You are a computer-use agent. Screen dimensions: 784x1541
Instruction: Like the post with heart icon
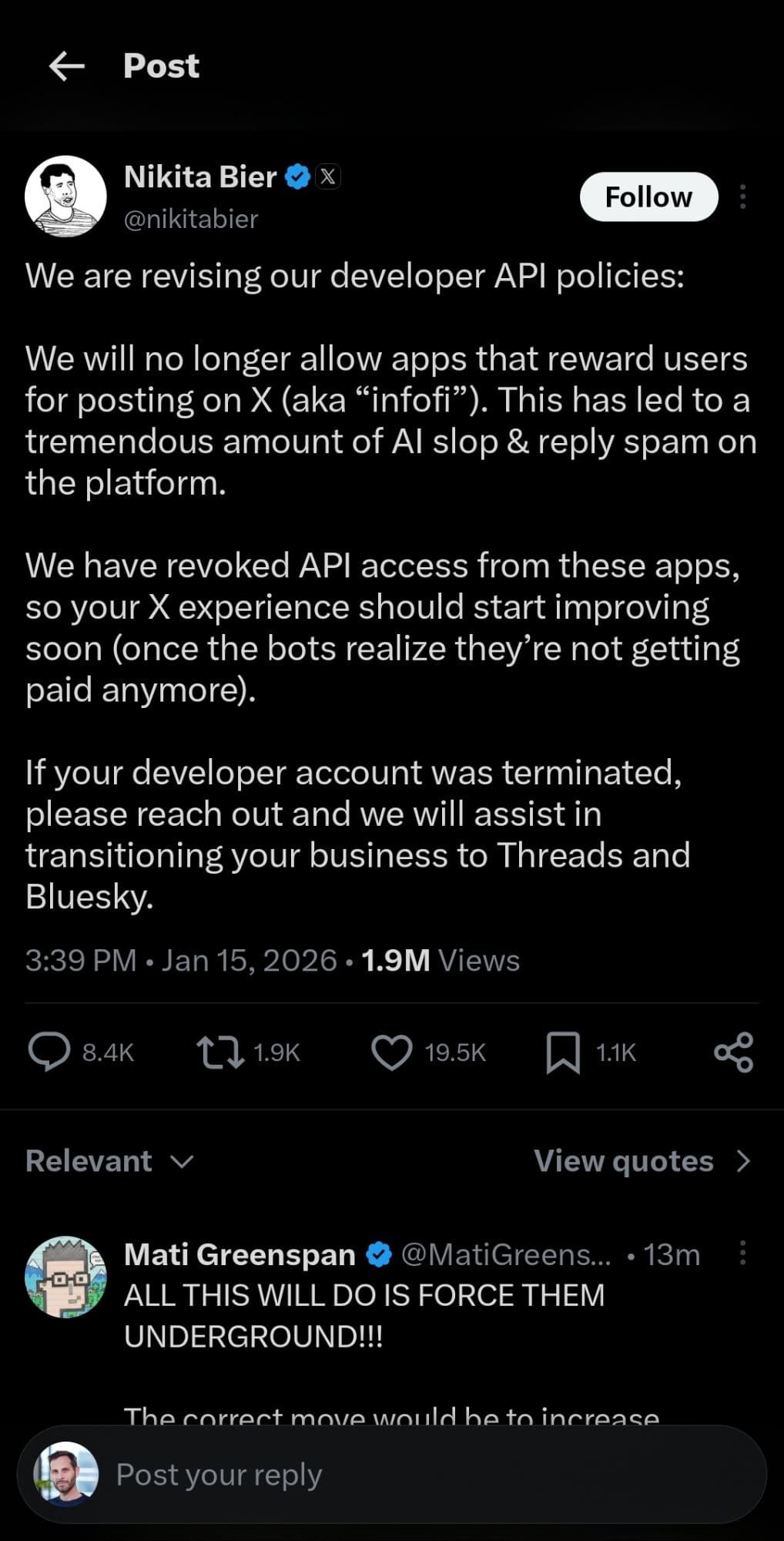[x=392, y=1053]
